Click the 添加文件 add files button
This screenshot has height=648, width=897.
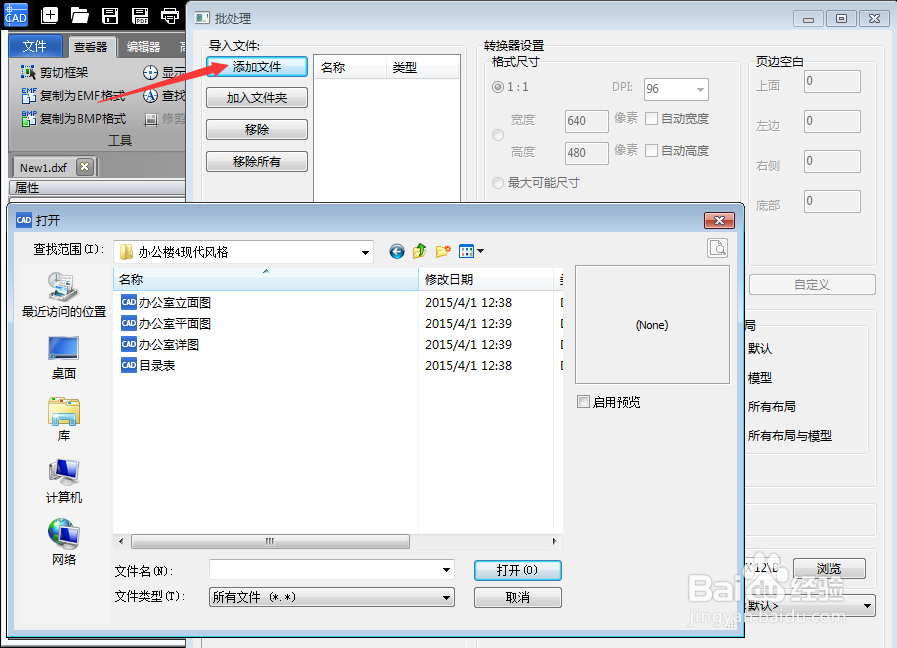[256, 66]
